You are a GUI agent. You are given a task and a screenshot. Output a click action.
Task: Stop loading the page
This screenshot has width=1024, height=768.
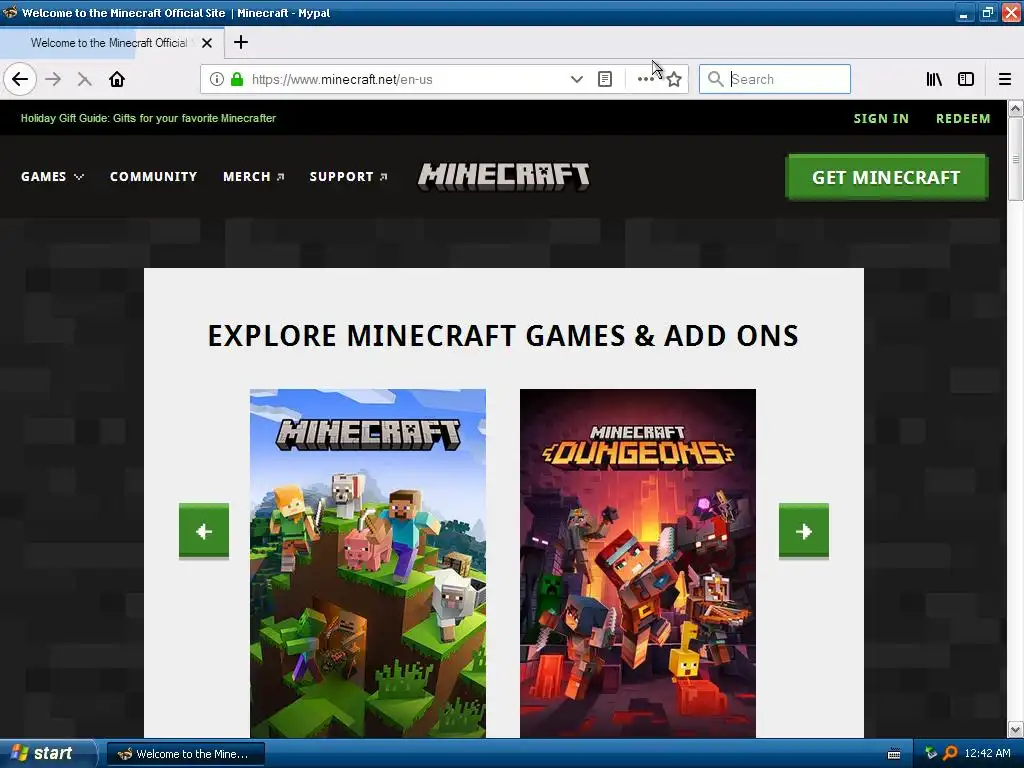click(84, 79)
